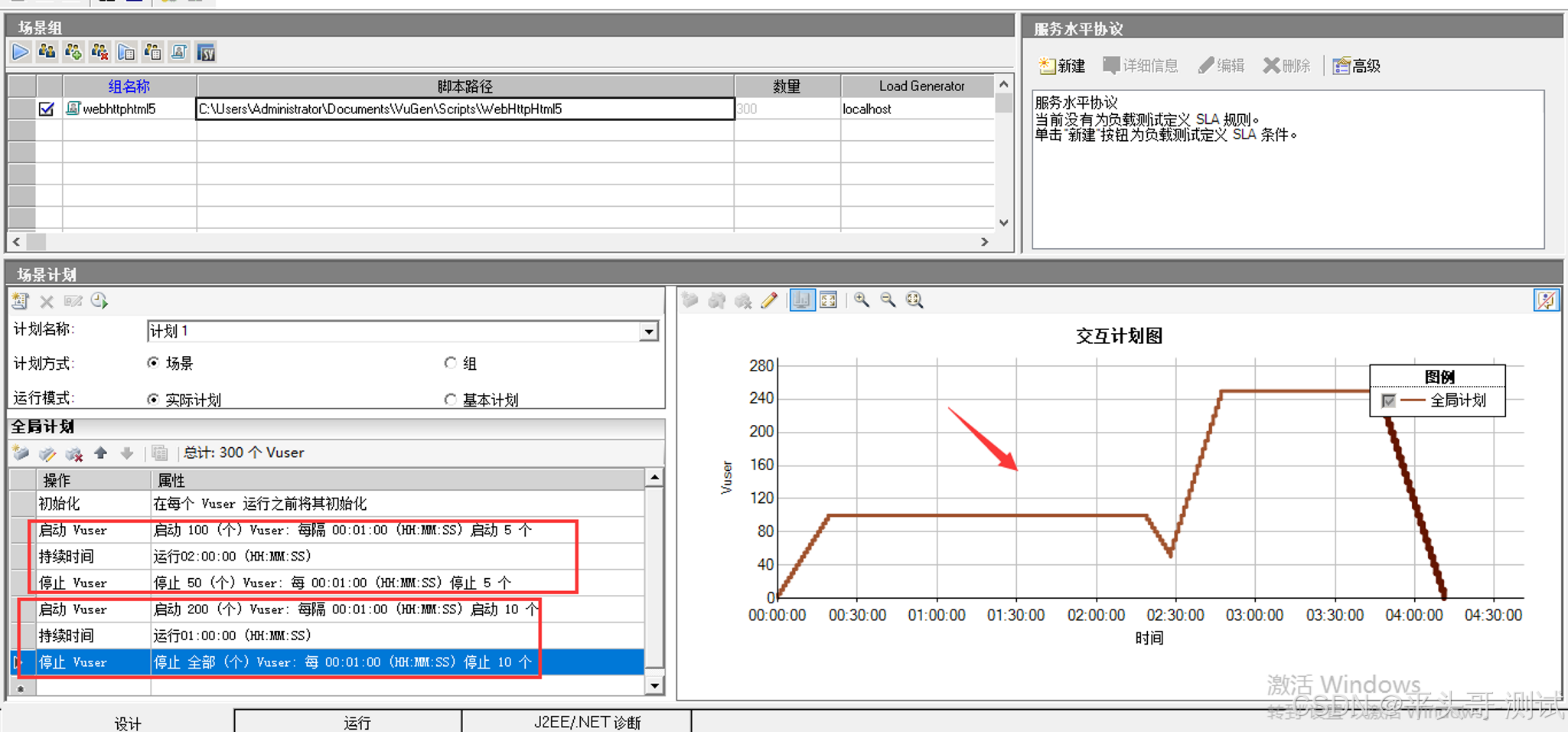Switch to the 运行 tab
This screenshot has width=1568, height=732.
pos(357,722)
